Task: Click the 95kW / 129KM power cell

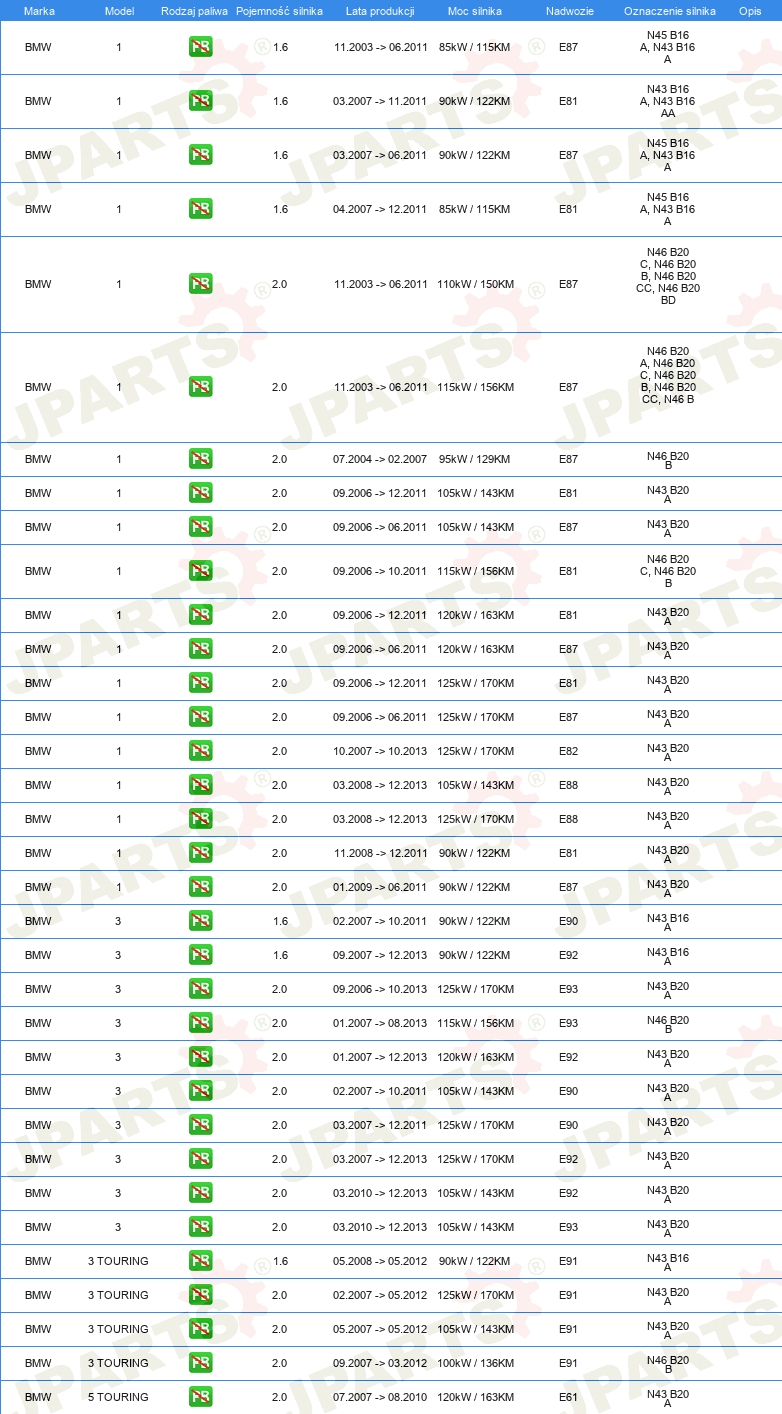Action: 475,459
